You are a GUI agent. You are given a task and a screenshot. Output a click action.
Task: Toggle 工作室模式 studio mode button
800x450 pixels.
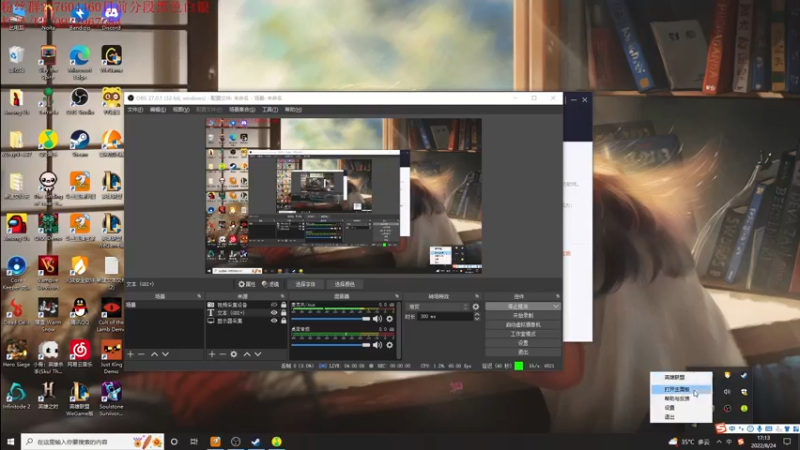(x=523, y=334)
